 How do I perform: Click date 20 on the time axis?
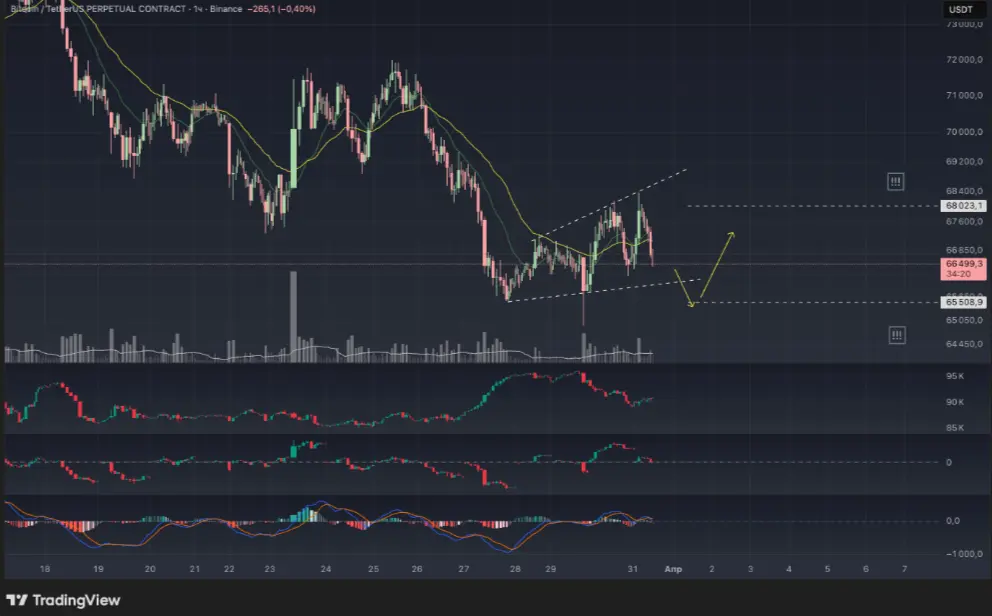pos(150,569)
